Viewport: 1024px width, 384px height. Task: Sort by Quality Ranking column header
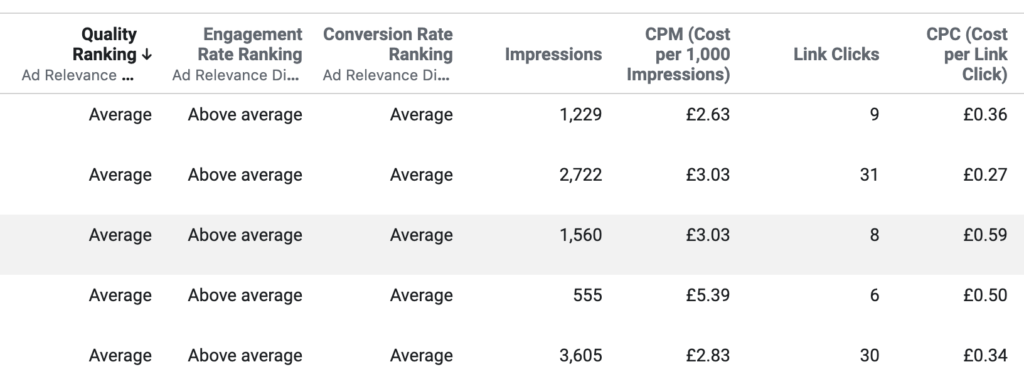click(112, 44)
